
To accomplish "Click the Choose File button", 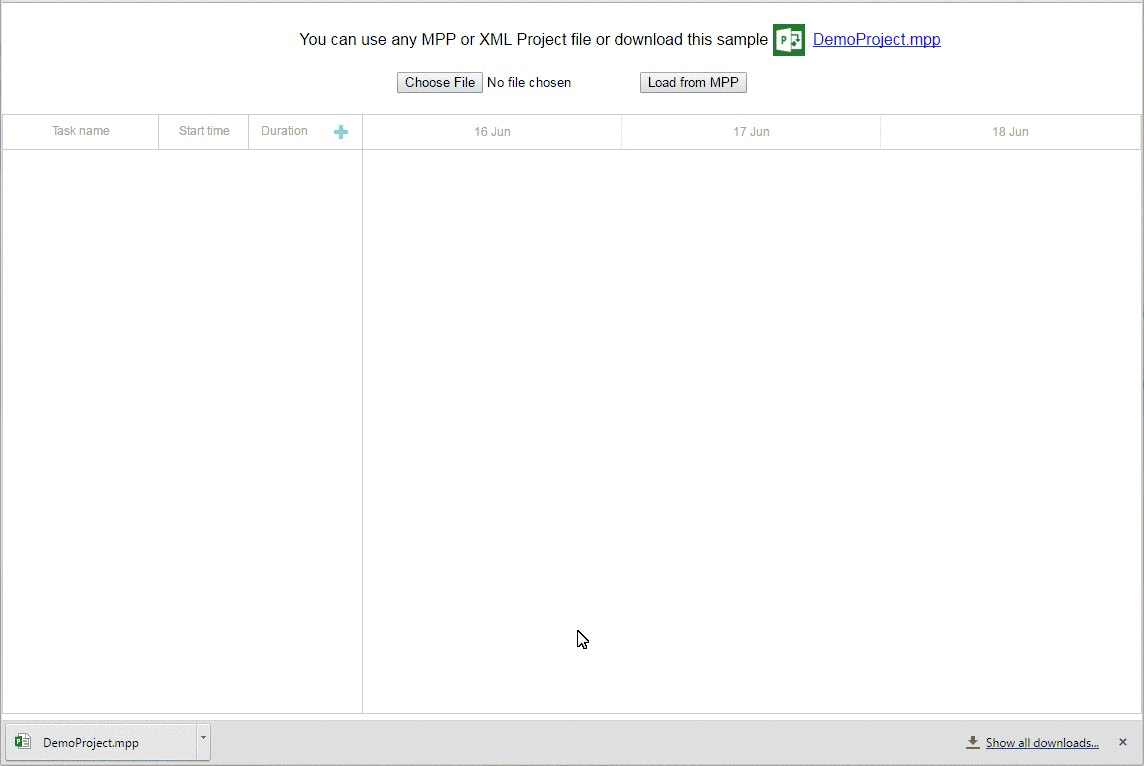I will (x=440, y=82).
